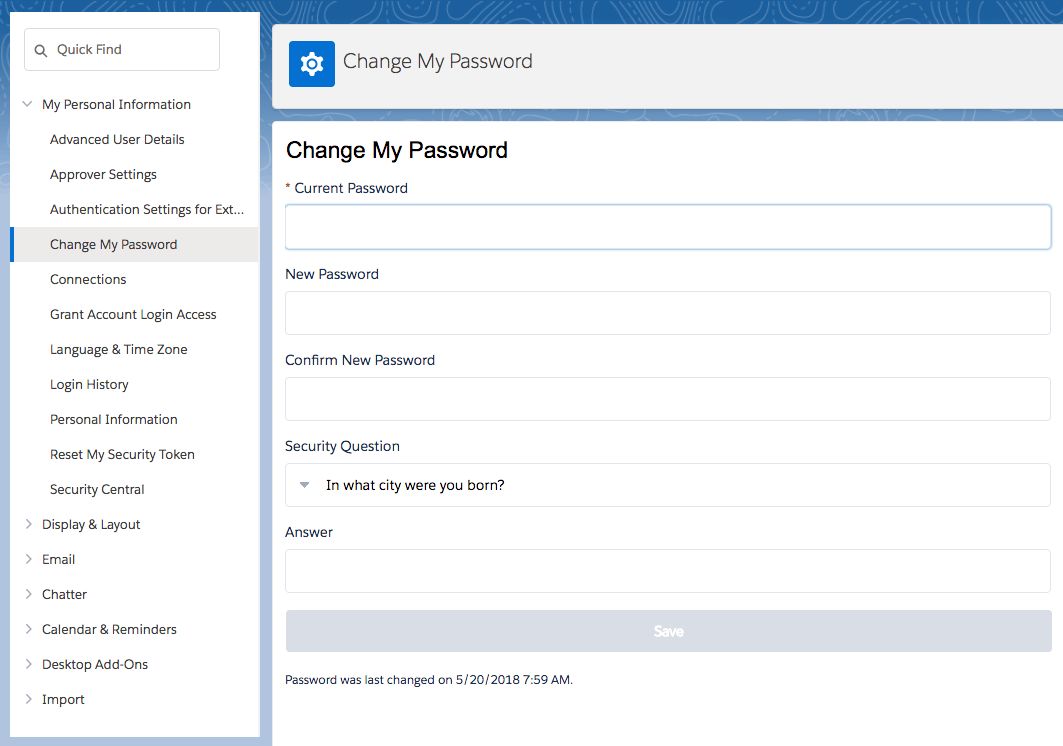1063x746 pixels.
Task: Click the Setup gear icon in header
Action: pyautogui.click(x=312, y=64)
